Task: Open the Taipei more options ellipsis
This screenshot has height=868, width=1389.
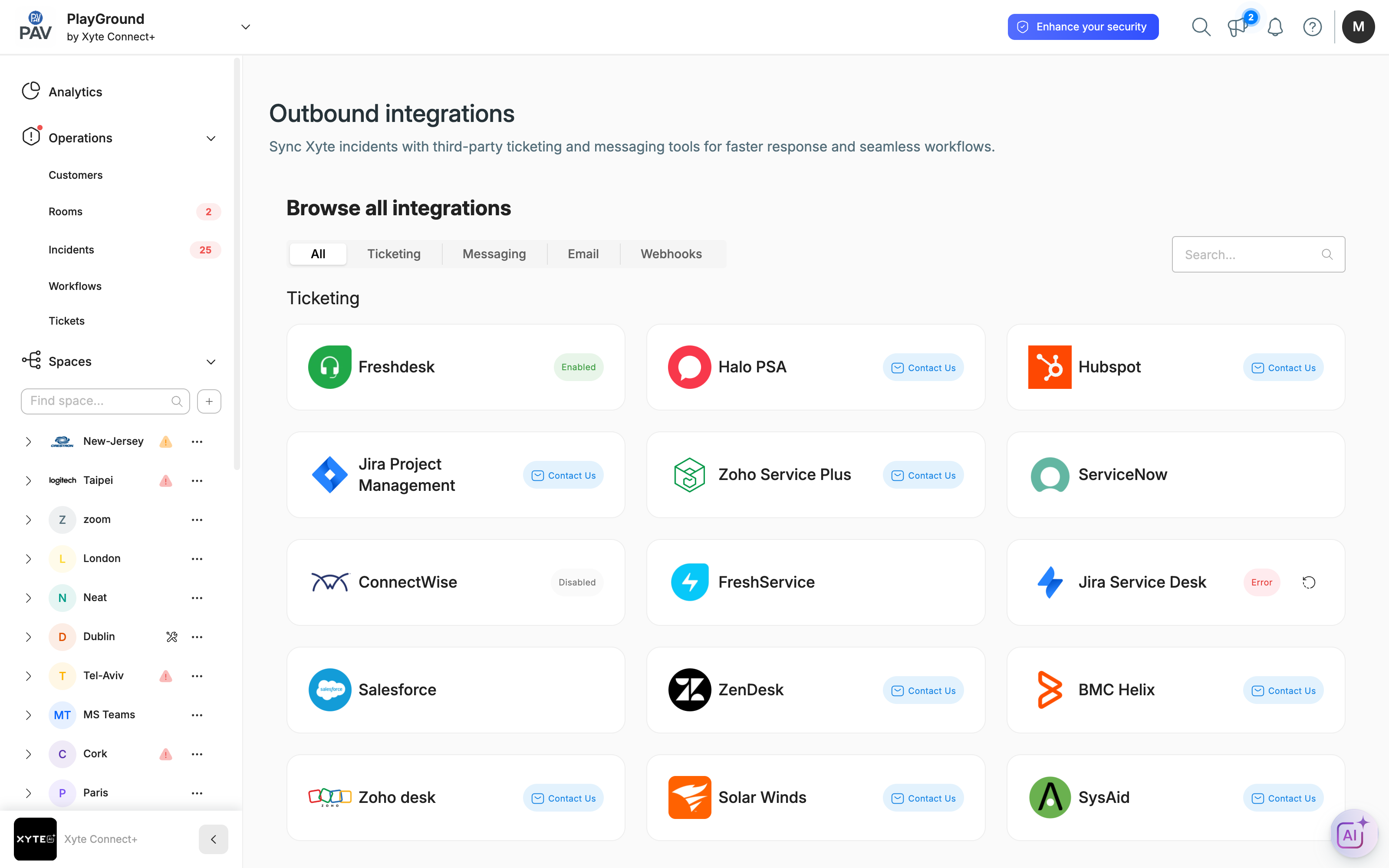Action: [x=197, y=480]
